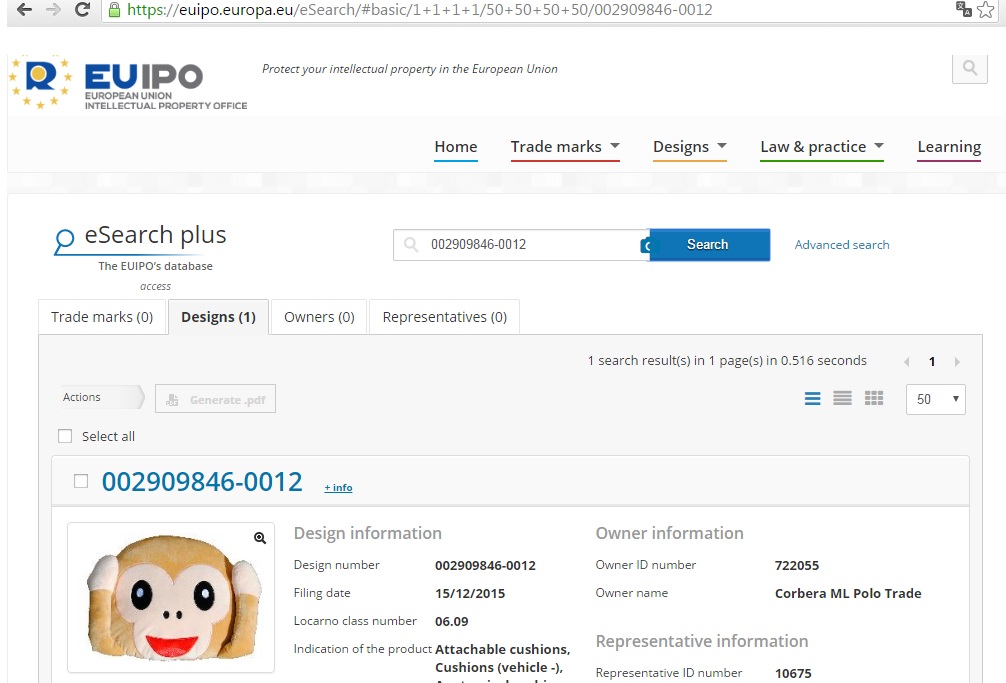Select the representative ID number 10675
Image resolution: width=1006 pixels, height=683 pixels.
[x=793, y=673]
